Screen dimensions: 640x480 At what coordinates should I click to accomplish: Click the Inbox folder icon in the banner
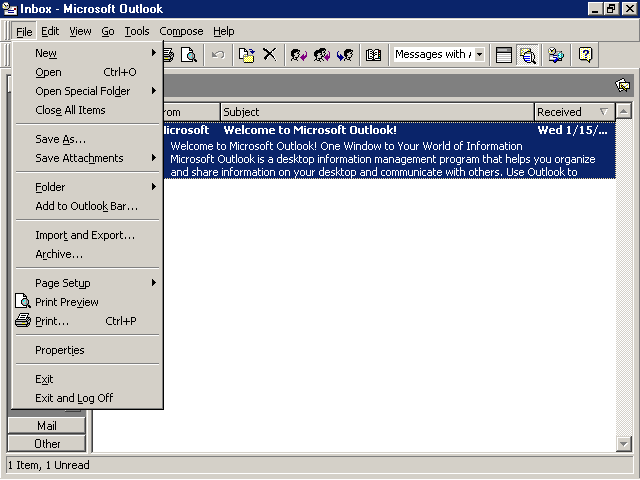coord(622,85)
